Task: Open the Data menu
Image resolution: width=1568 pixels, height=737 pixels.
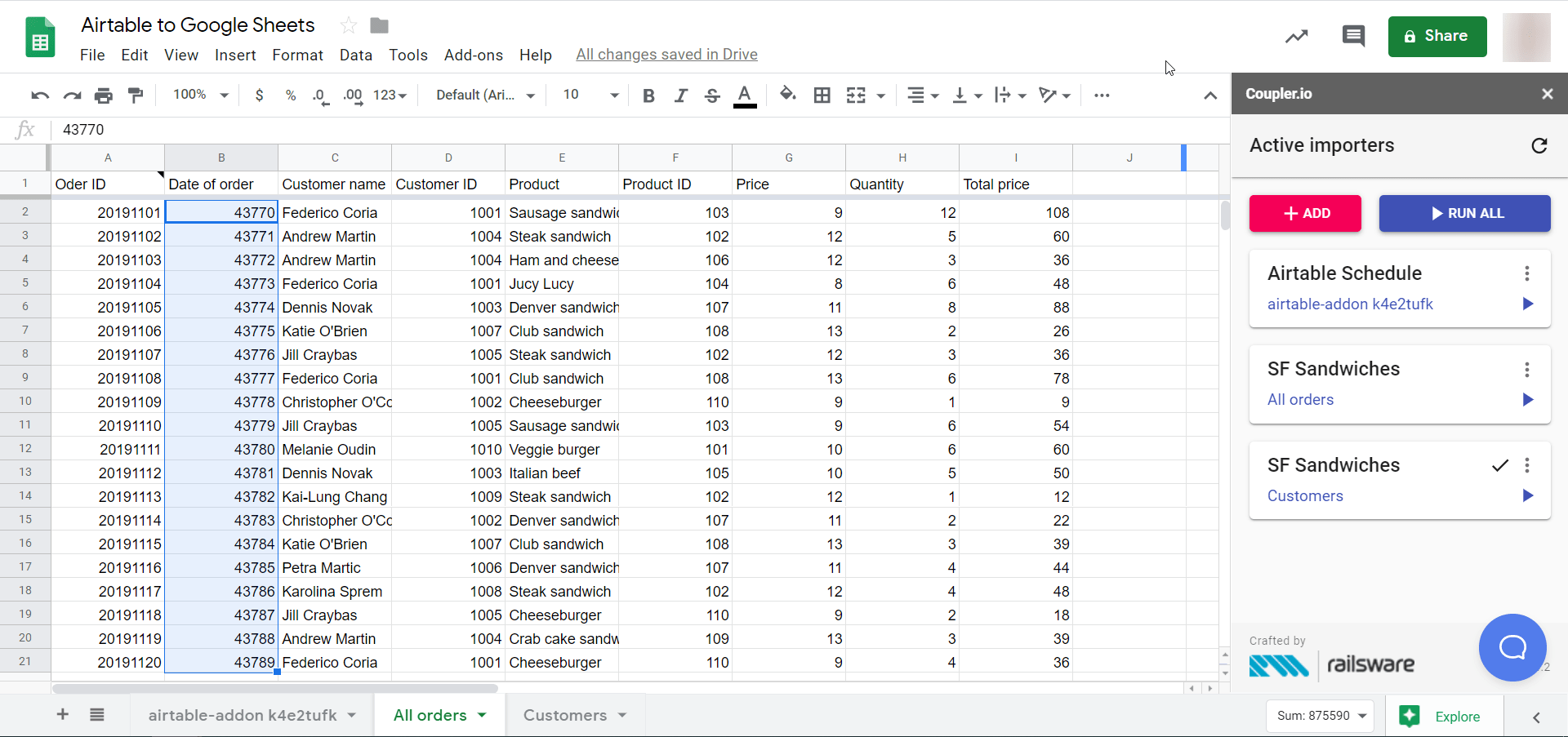Action: pyautogui.click(x=356, y=55)
